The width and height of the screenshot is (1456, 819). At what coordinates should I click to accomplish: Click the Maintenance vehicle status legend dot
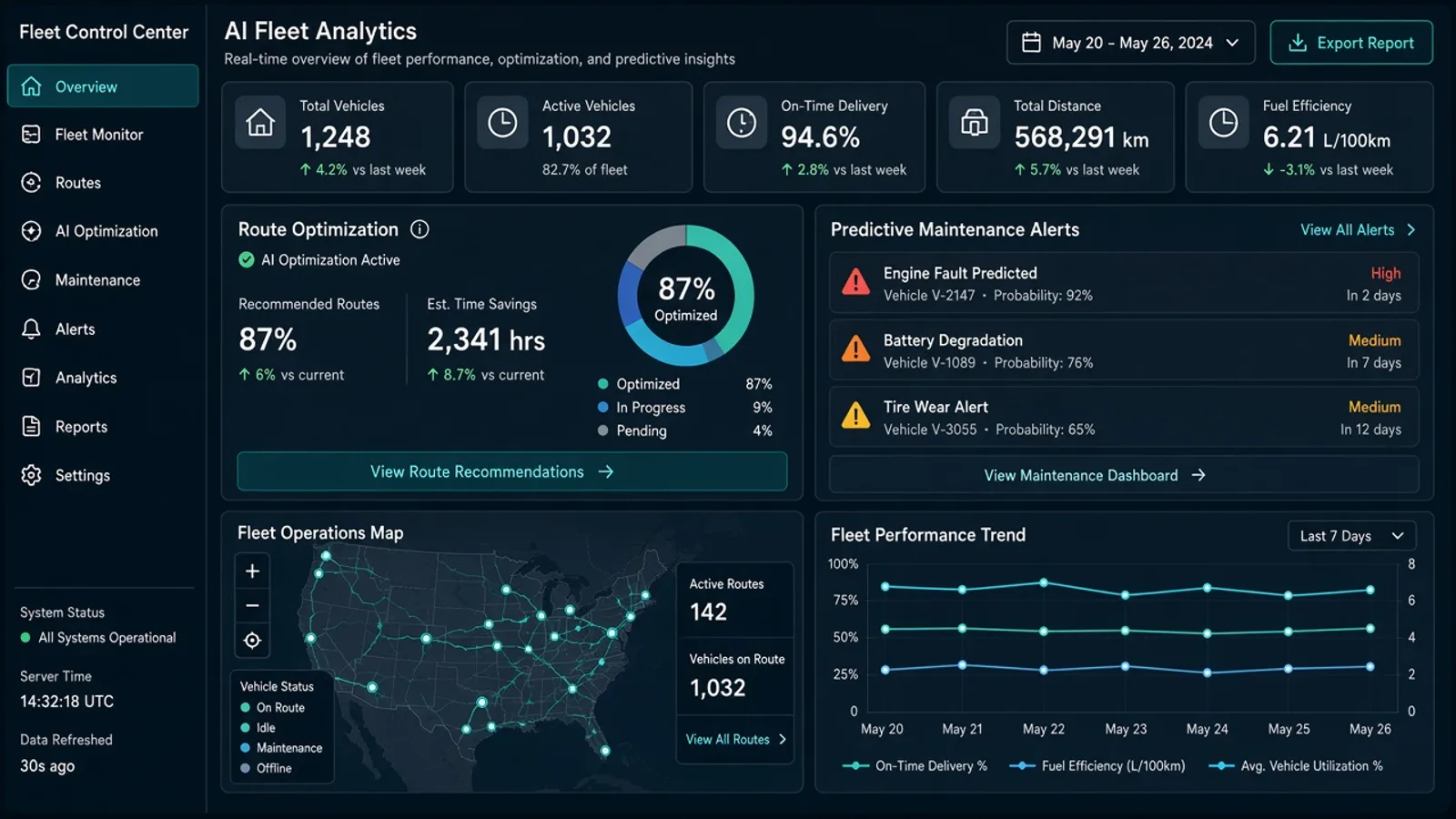click(x=245, y=748)
